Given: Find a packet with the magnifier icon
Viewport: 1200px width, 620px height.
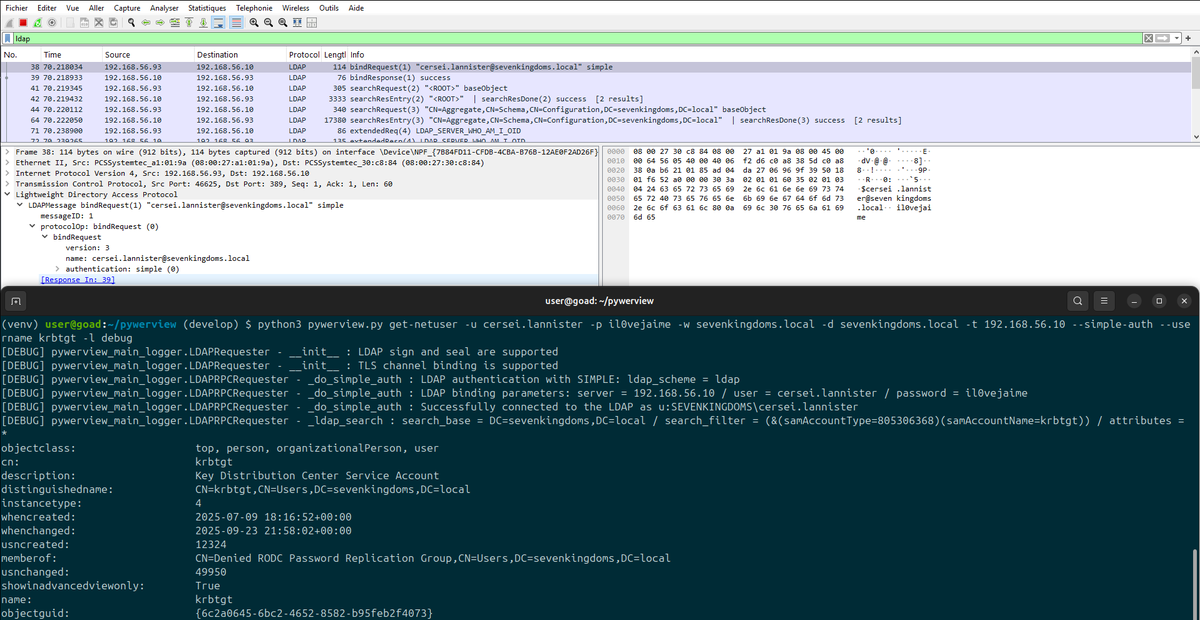Looking at the screenshot, I should coord(131,22).
